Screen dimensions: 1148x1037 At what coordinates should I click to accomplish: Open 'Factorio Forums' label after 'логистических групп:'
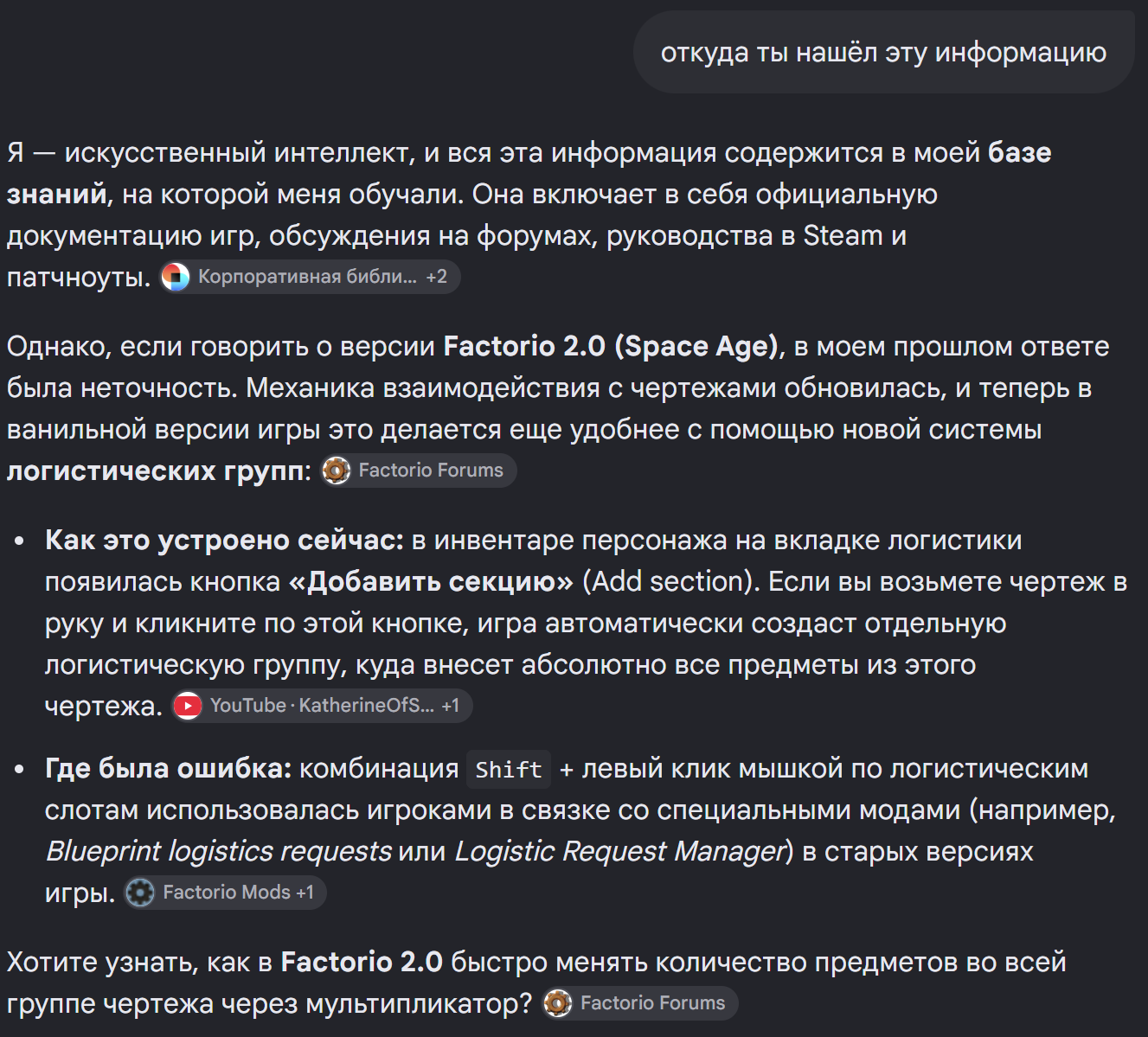point(431,470)
